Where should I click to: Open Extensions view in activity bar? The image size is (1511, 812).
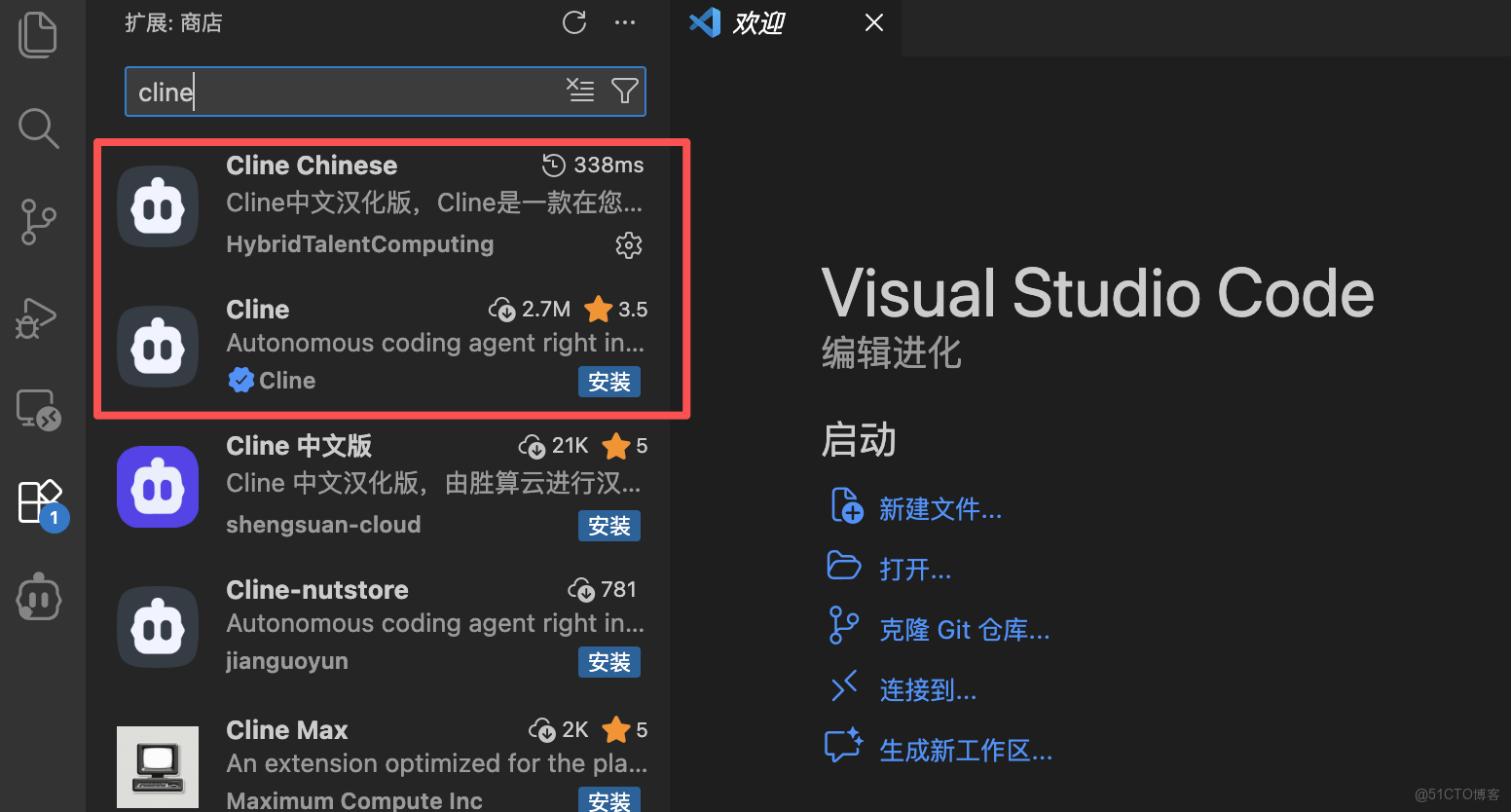click(41, 502)
